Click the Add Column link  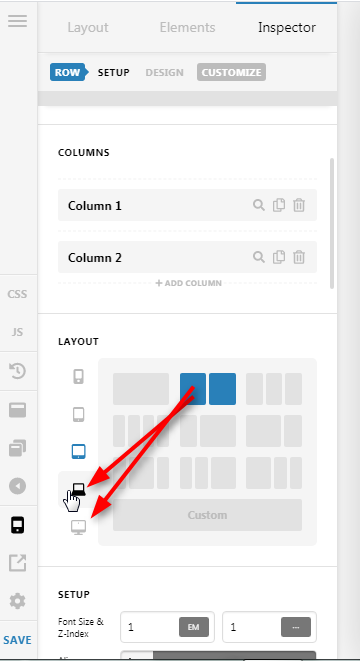[188, 283]
